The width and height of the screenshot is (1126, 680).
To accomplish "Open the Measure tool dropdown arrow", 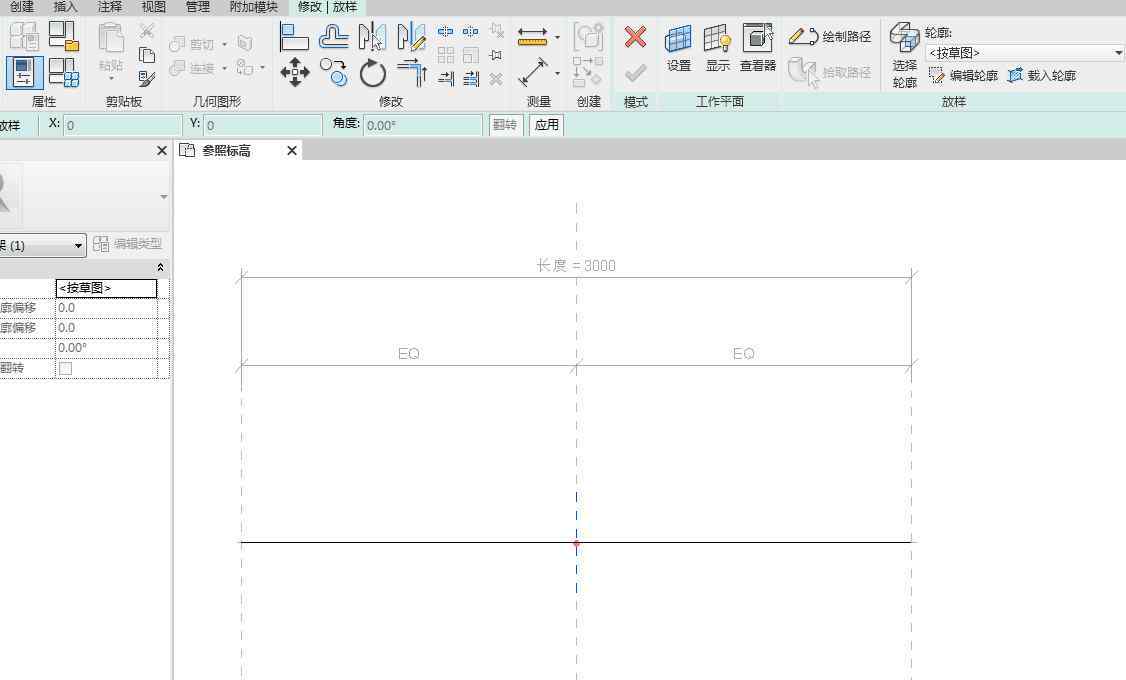I will pyautogui.click(x=557, y=37).
